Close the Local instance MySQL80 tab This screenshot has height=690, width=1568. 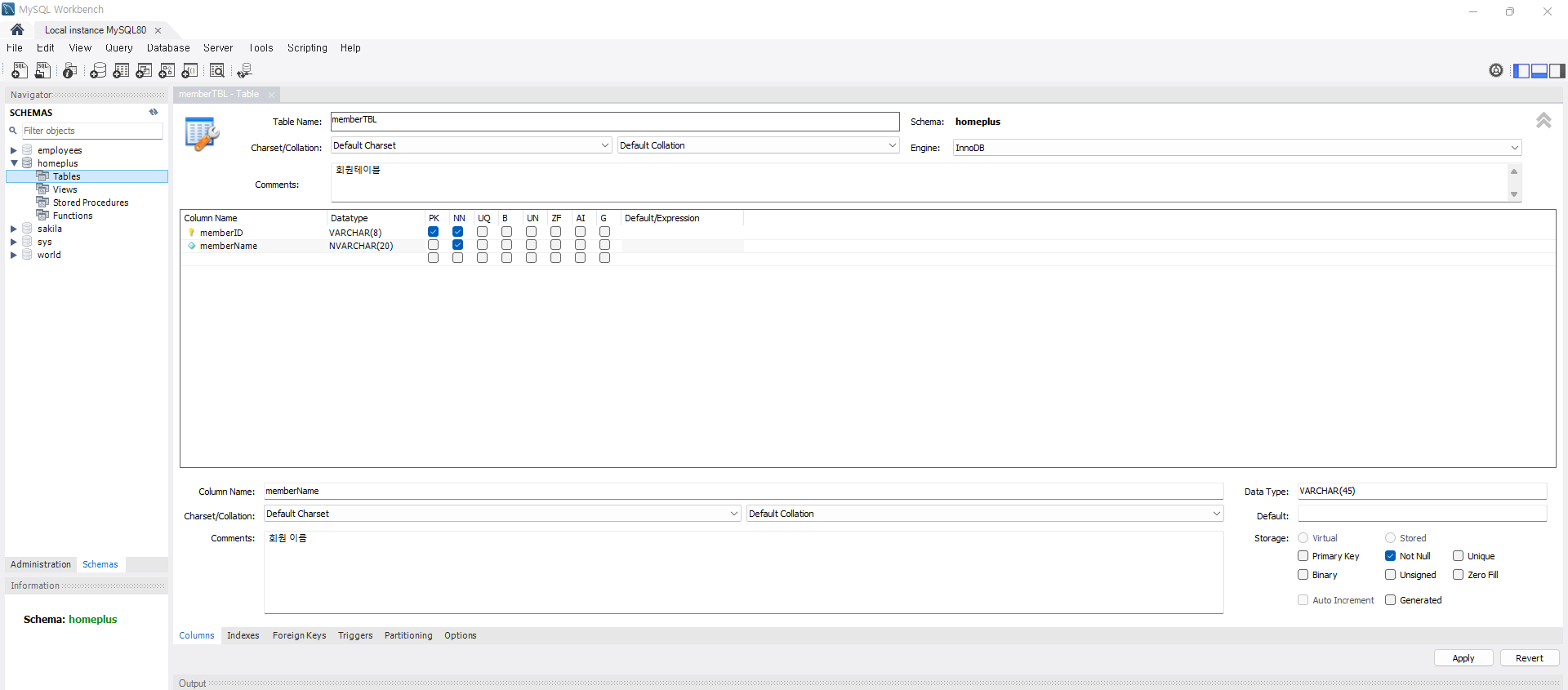coord(158,30)
